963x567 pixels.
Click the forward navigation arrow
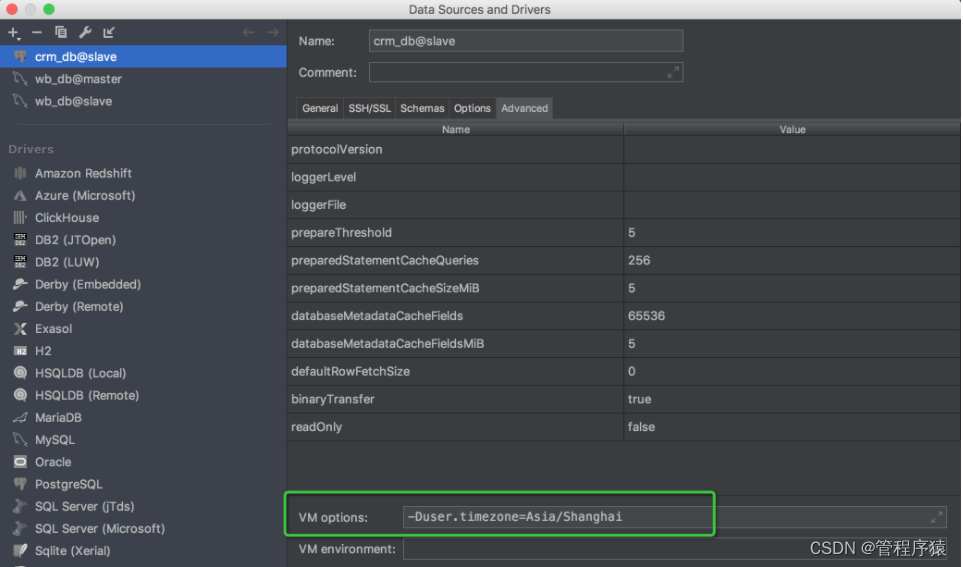tap(273, 33)
